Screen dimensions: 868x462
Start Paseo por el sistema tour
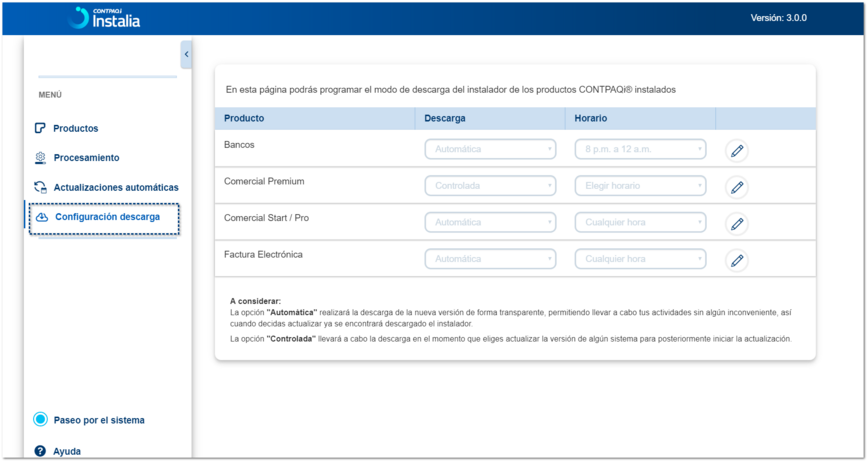(99, 420)
